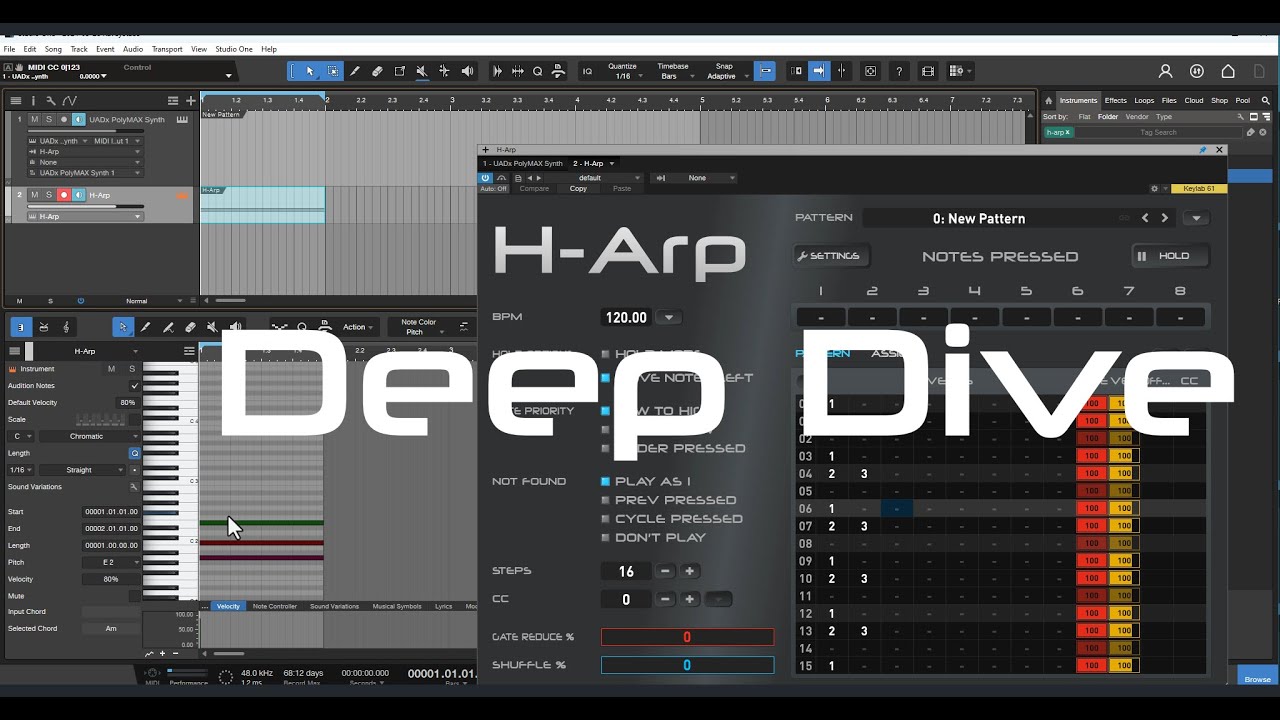
Task: Select the CYCLE PRESSED option
Action: click(x=672, y=519)
